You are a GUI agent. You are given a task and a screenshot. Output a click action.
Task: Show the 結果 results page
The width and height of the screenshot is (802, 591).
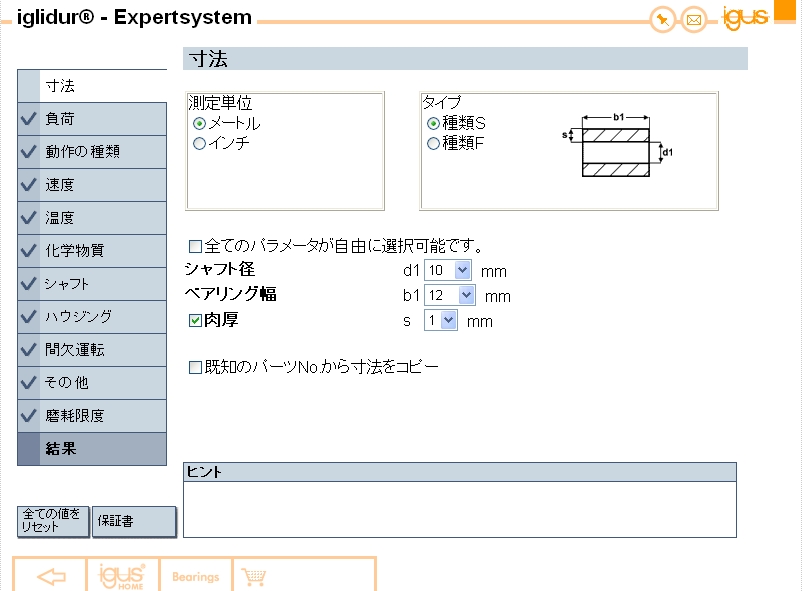pyautogui.click(x=92, y=449)
